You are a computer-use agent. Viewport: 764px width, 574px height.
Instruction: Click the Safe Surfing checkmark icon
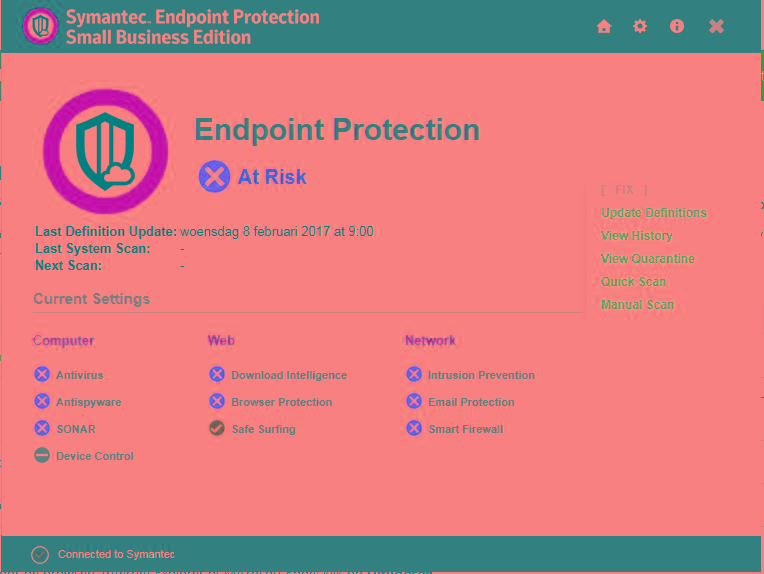(217, 429)
